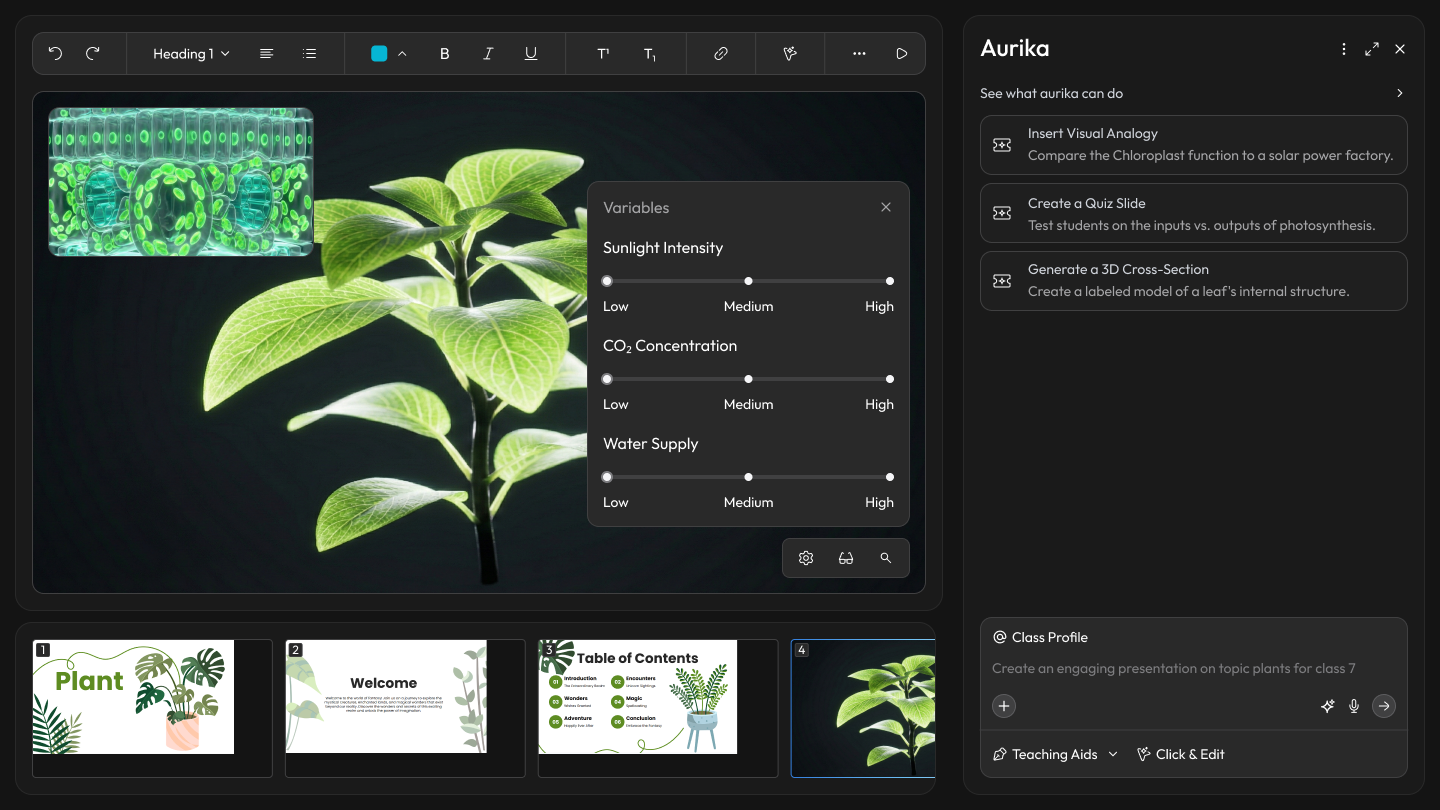Toggle underline text formatting
This screenshot has height=810, width=1440.
pyautogui.click(x=531, y=54)
